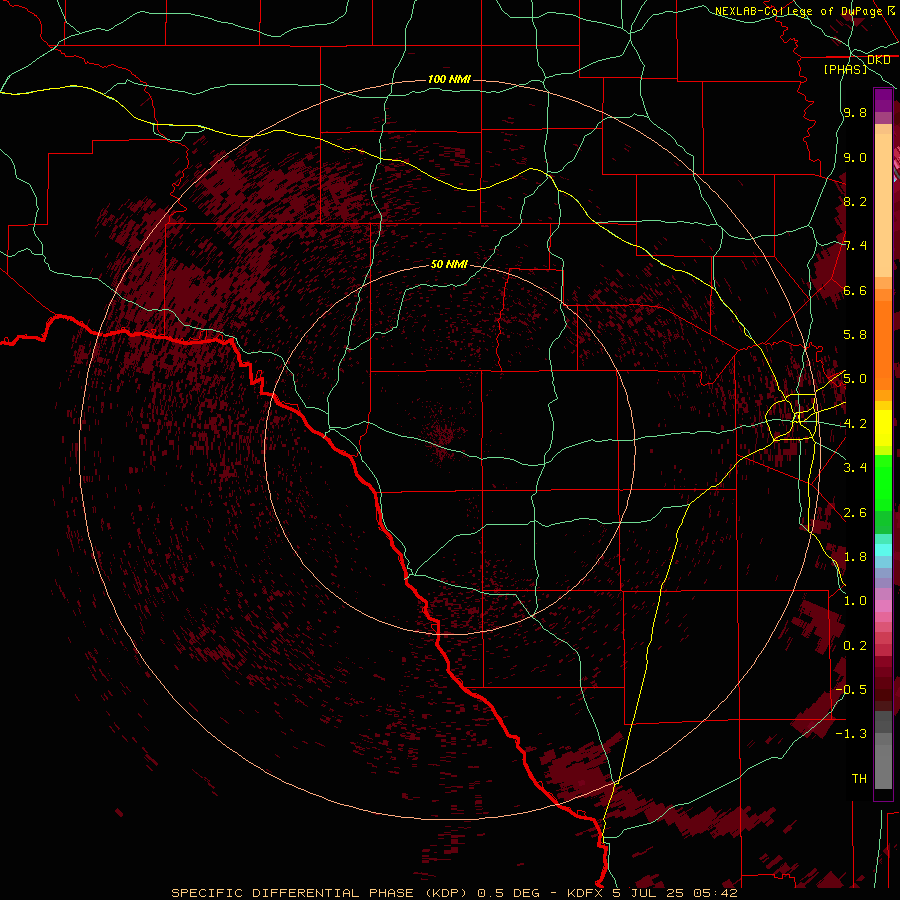Click the 0.2 legend value

click(855, 646)
